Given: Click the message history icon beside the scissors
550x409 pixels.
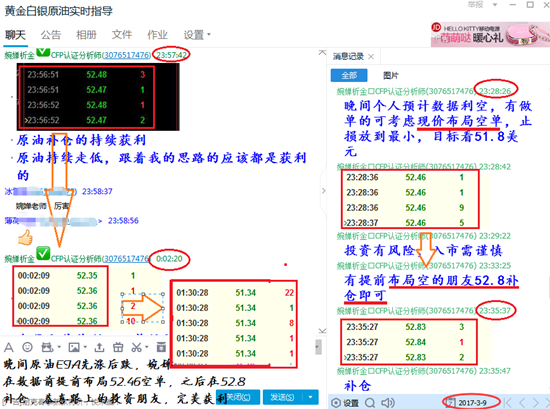Looking at the screenshot, I should [x=161, y=347].
